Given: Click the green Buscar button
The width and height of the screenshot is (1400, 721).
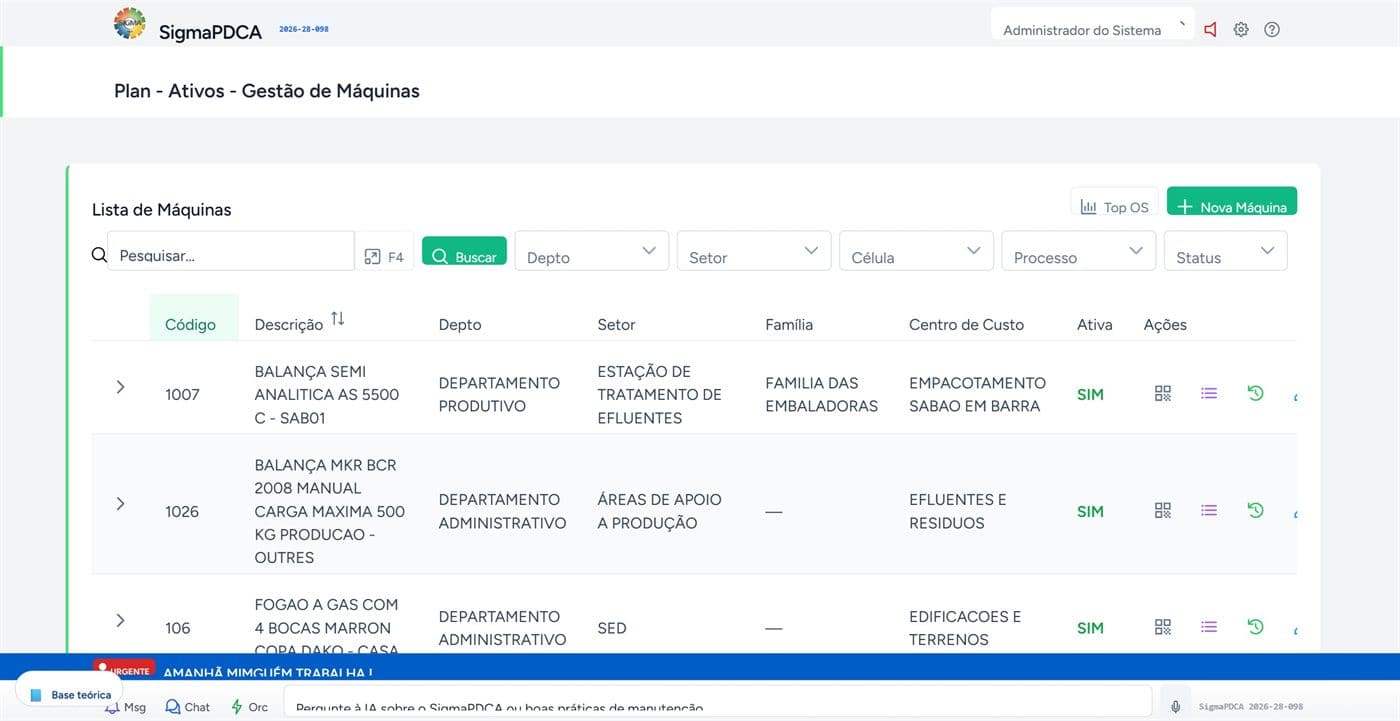Looking at the screenshot, I should coord(464,251).
